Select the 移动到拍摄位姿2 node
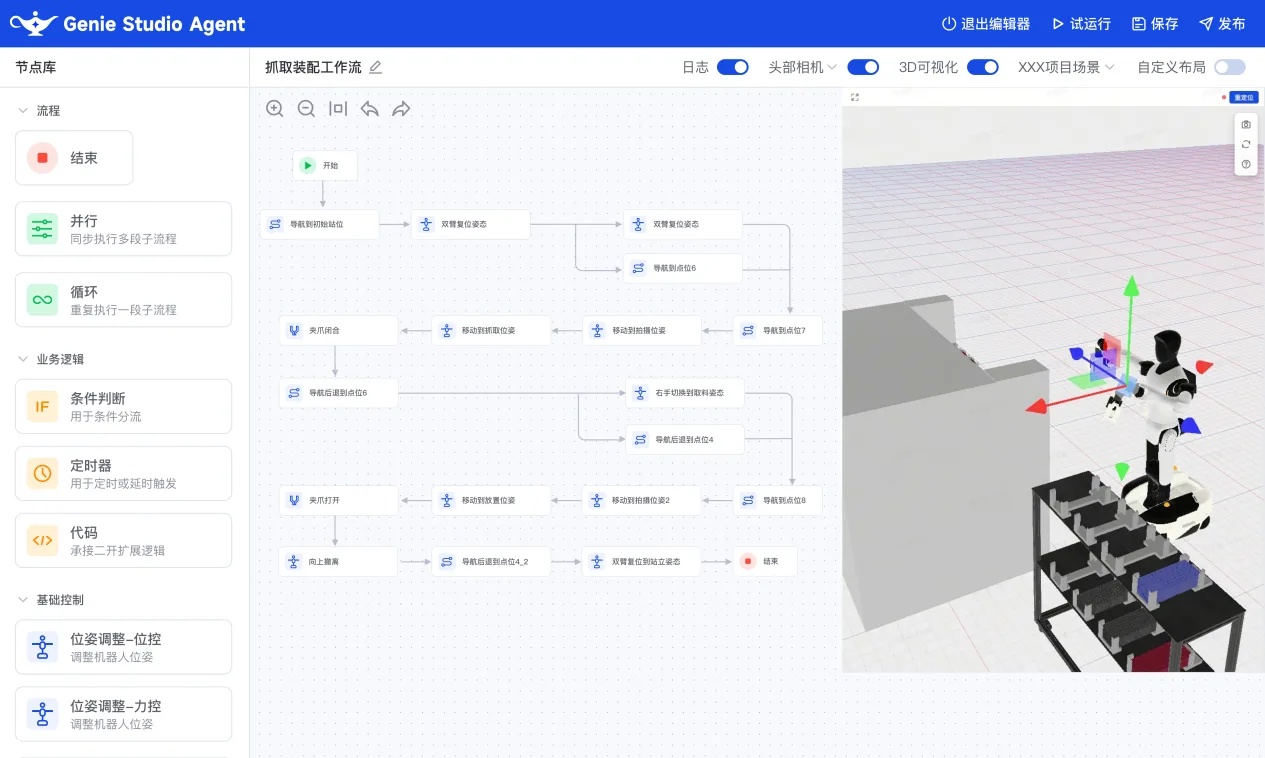Screen dimensions: 1265x758 [642, 500]
